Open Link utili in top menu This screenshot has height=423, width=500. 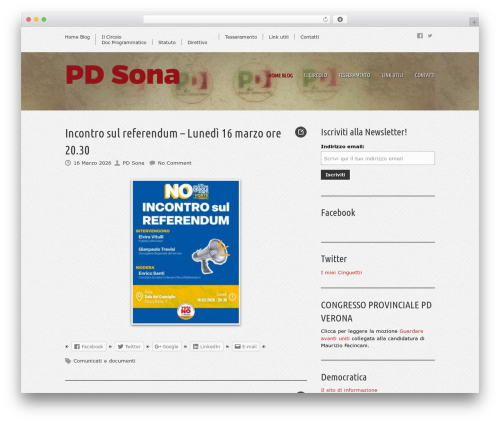point(279,37)
